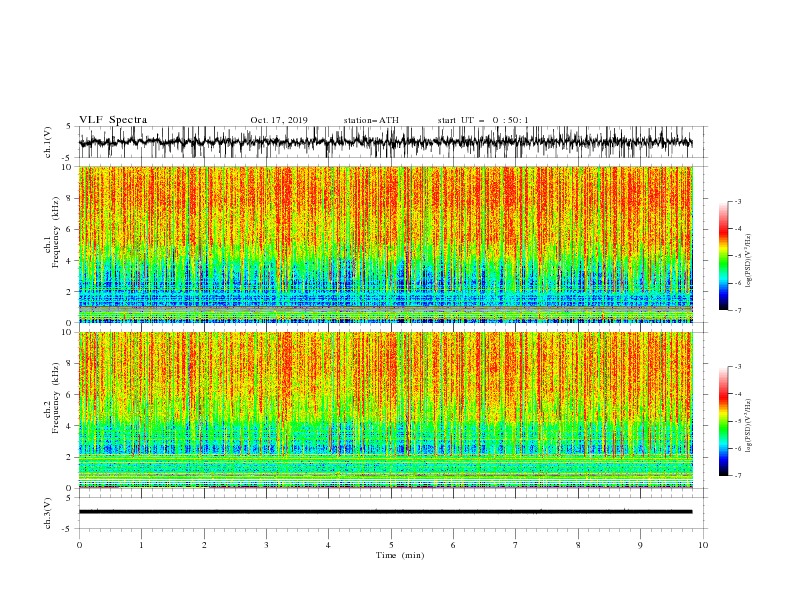Image resolution: width=792 pixels, height=612 pixels.
Task: Click time axis tick label '10'
Action: click(703, 545)
